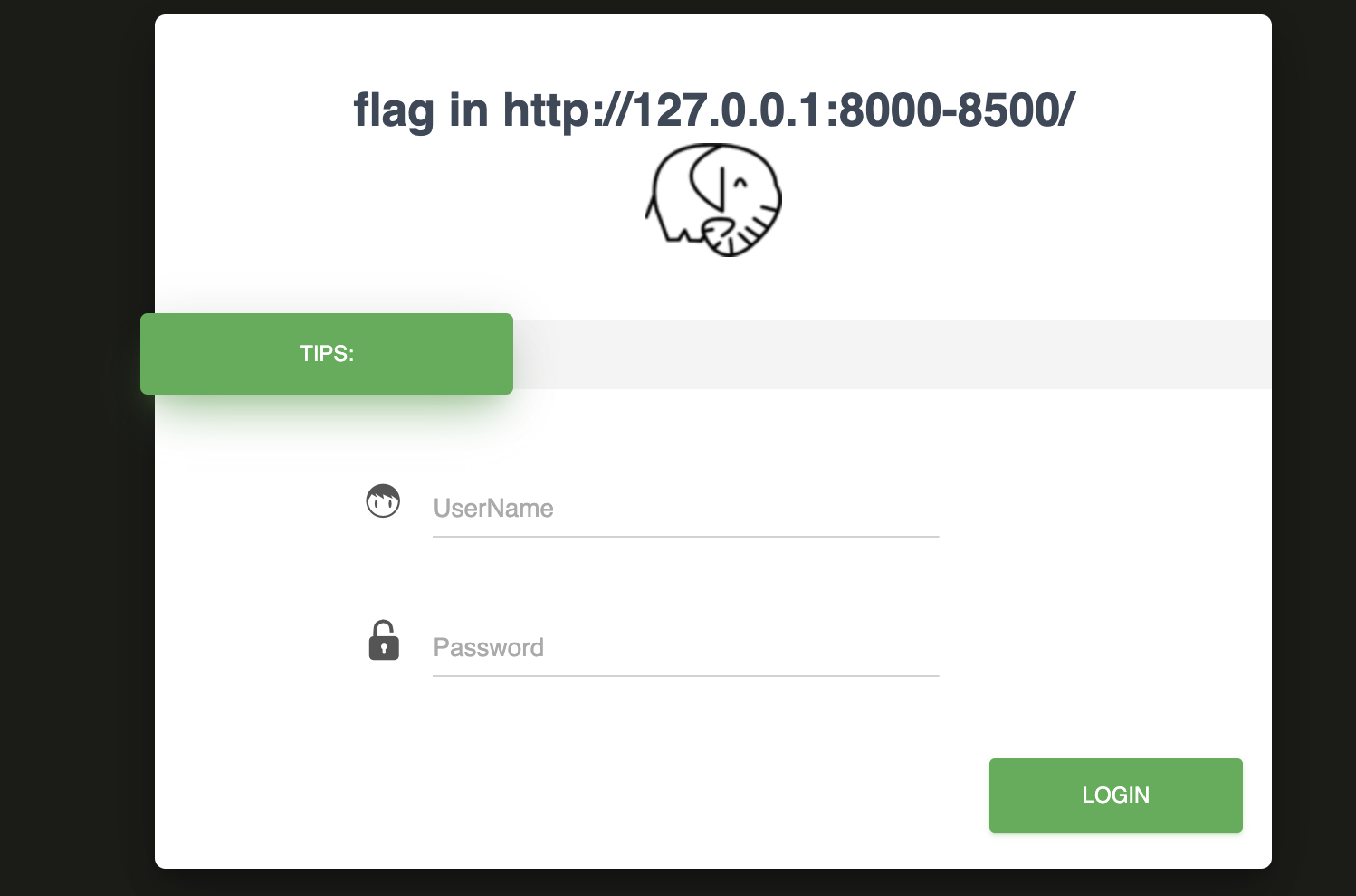Click the underline beneath the Password field

point(686,676)
